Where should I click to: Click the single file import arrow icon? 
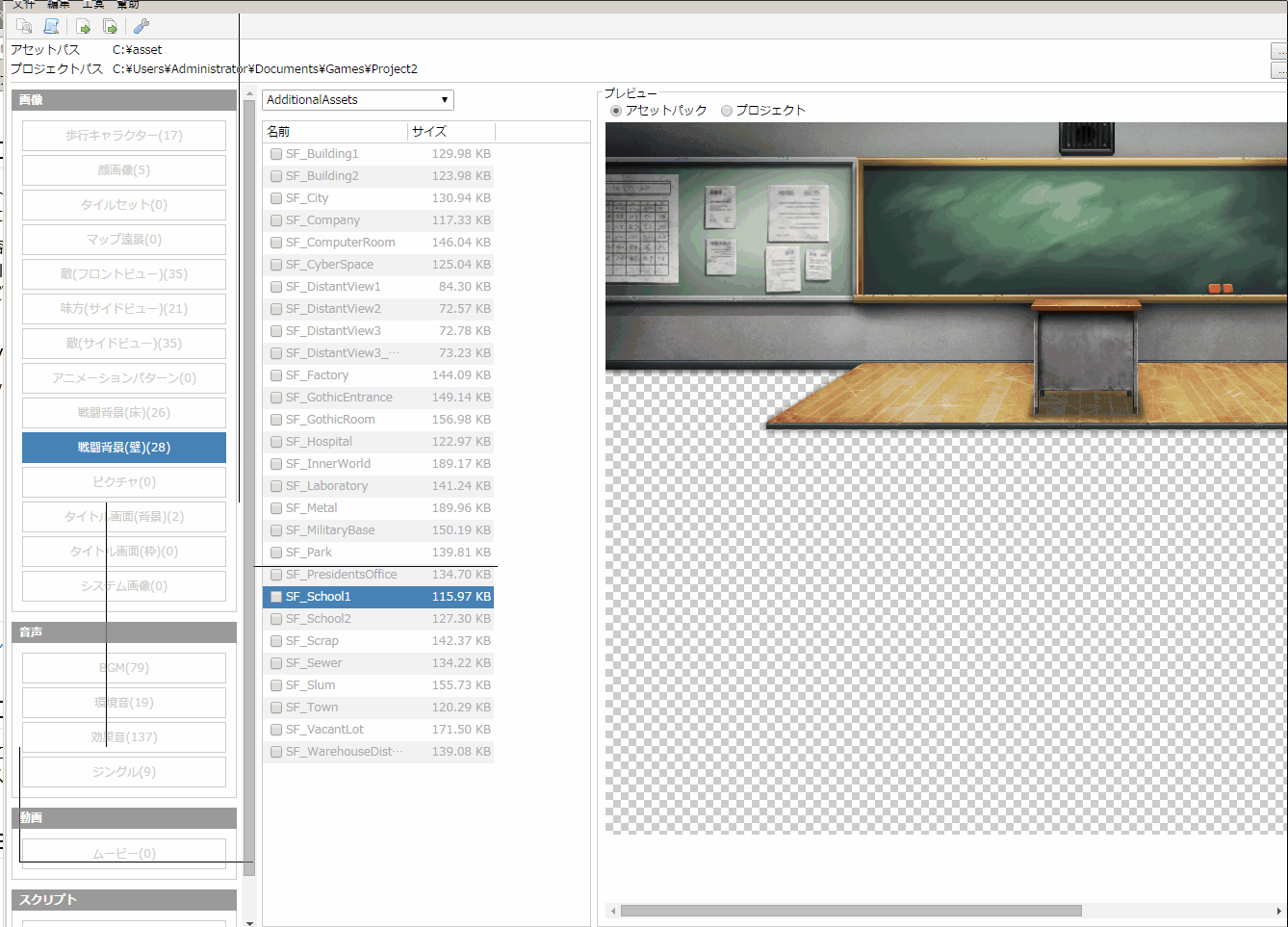click(x=84, y=27)
